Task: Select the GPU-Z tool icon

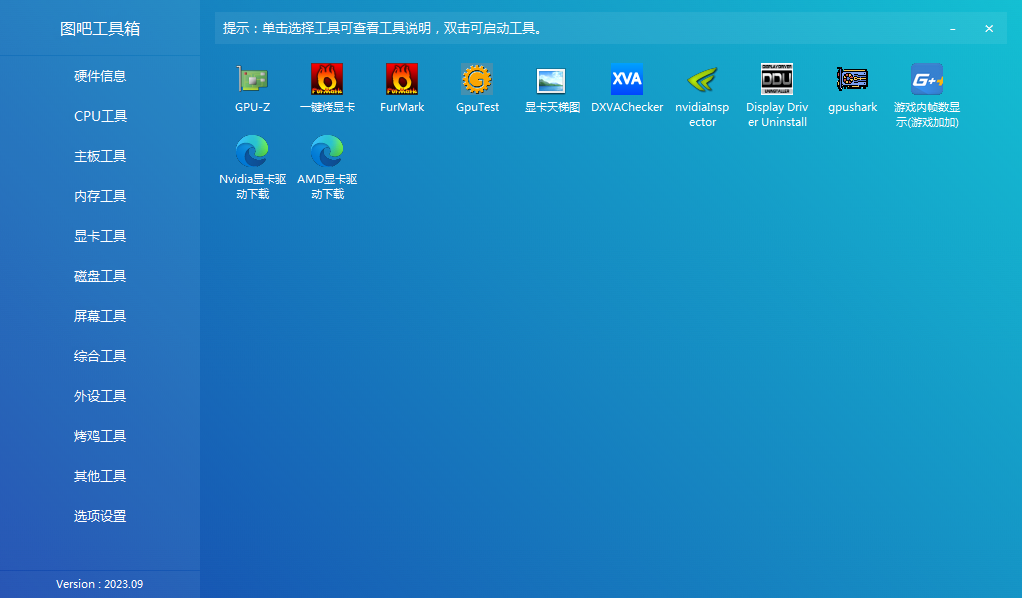Action: tap(252, 80)
